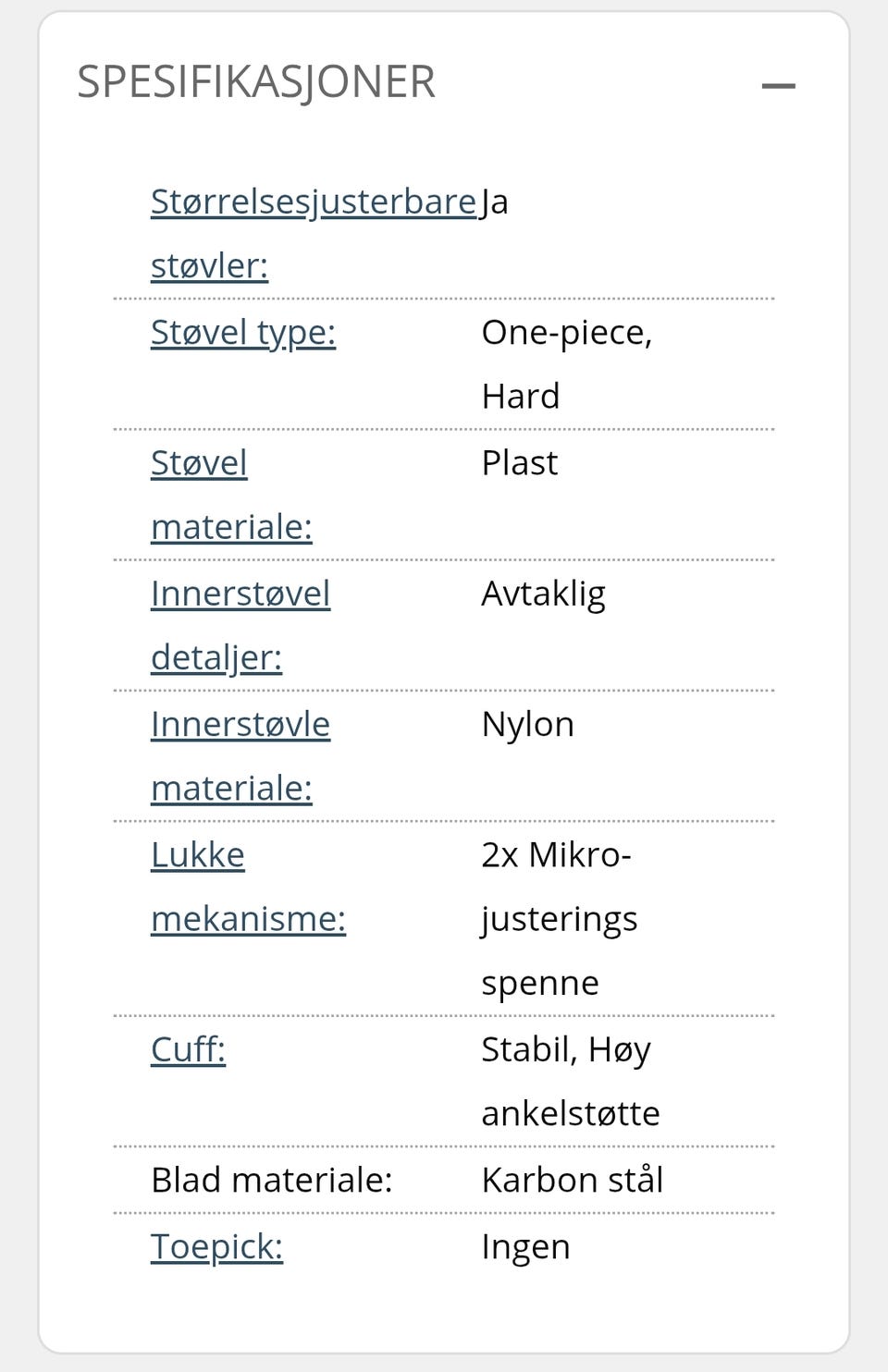Select the Avtaklig value text

pos(544,594)
